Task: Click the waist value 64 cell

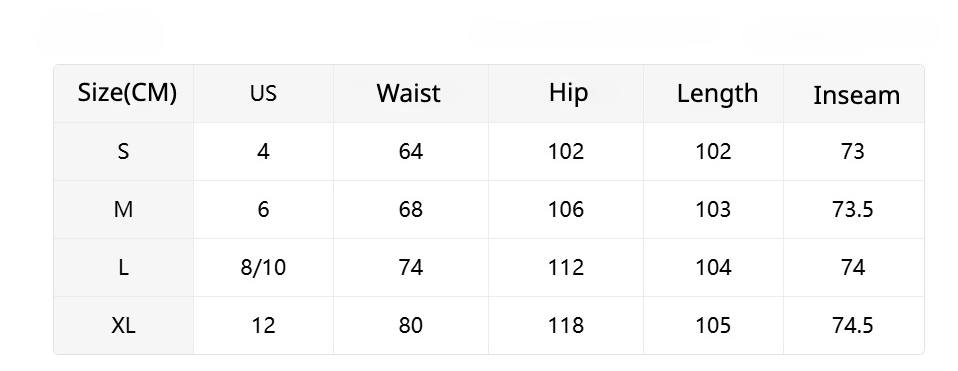Action: click(411, 151)
